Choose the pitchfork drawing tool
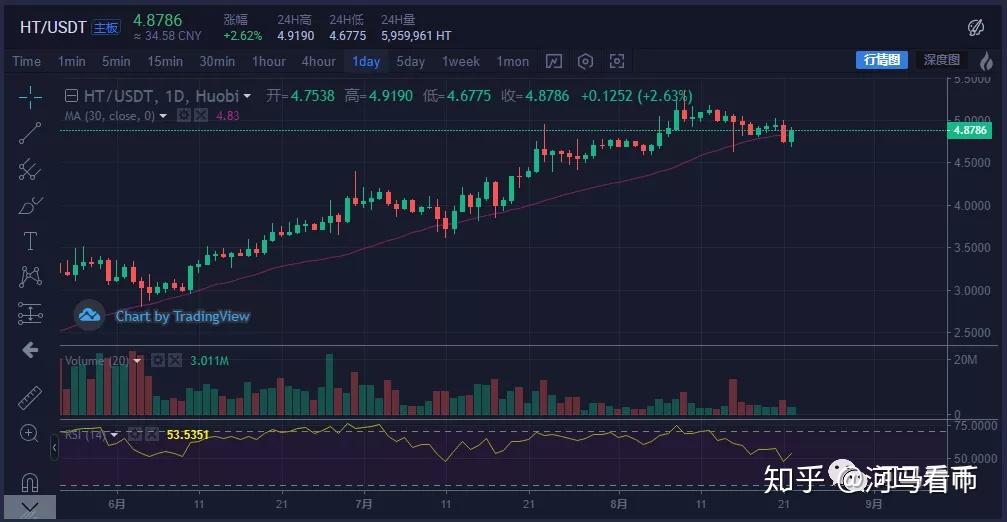Viewport: 1007px width, 522px height. click(30, 170)
